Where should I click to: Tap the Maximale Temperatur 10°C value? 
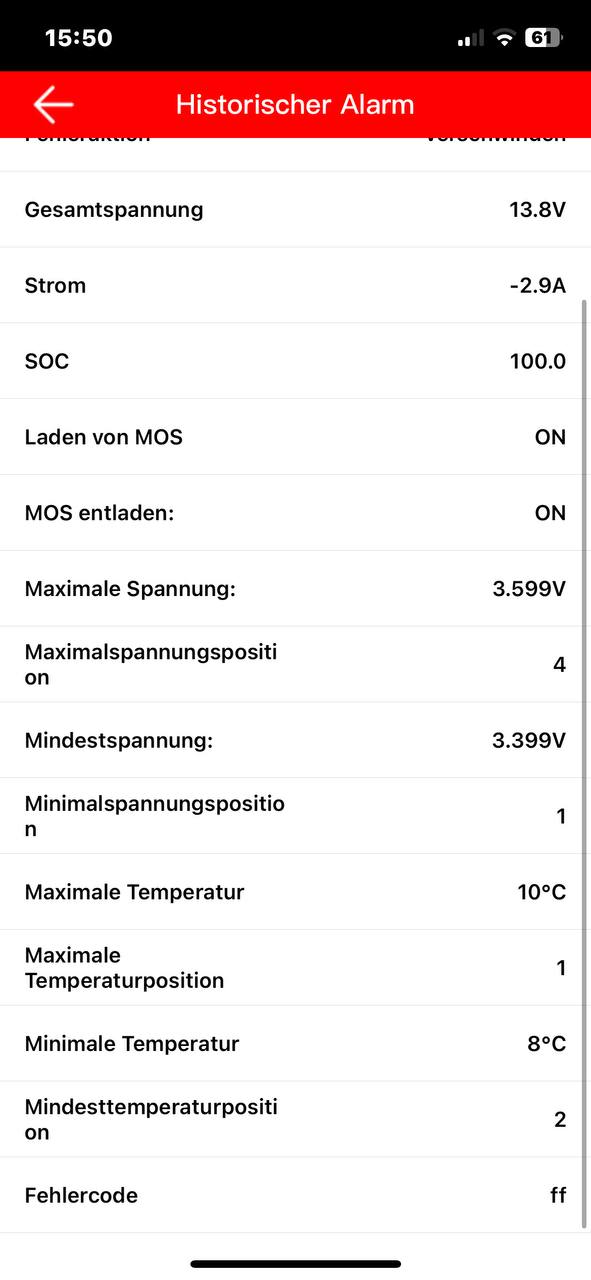point(542,892)
